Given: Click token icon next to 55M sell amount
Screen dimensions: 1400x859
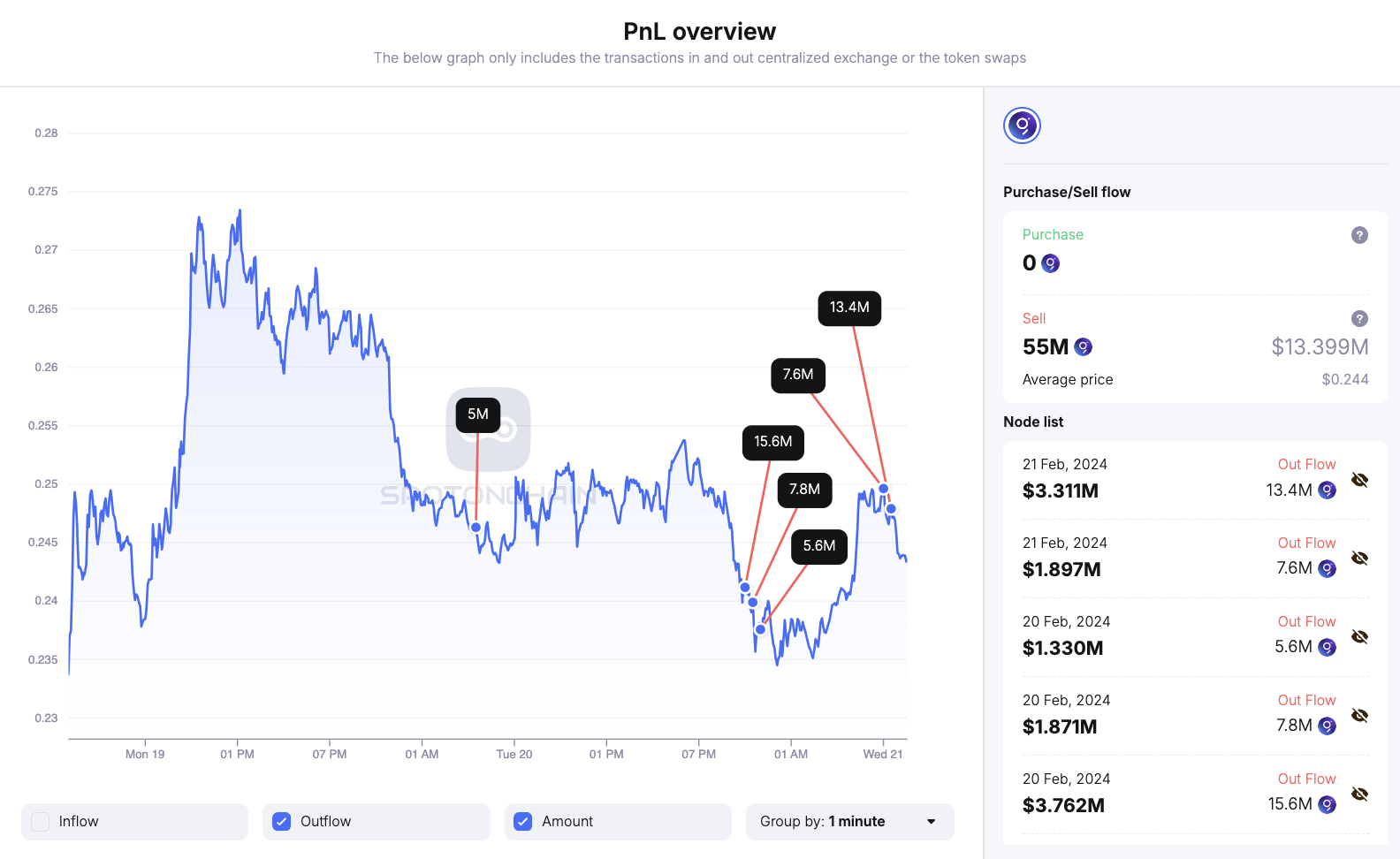Looking at the screenshot, I should coord(1083,347).
